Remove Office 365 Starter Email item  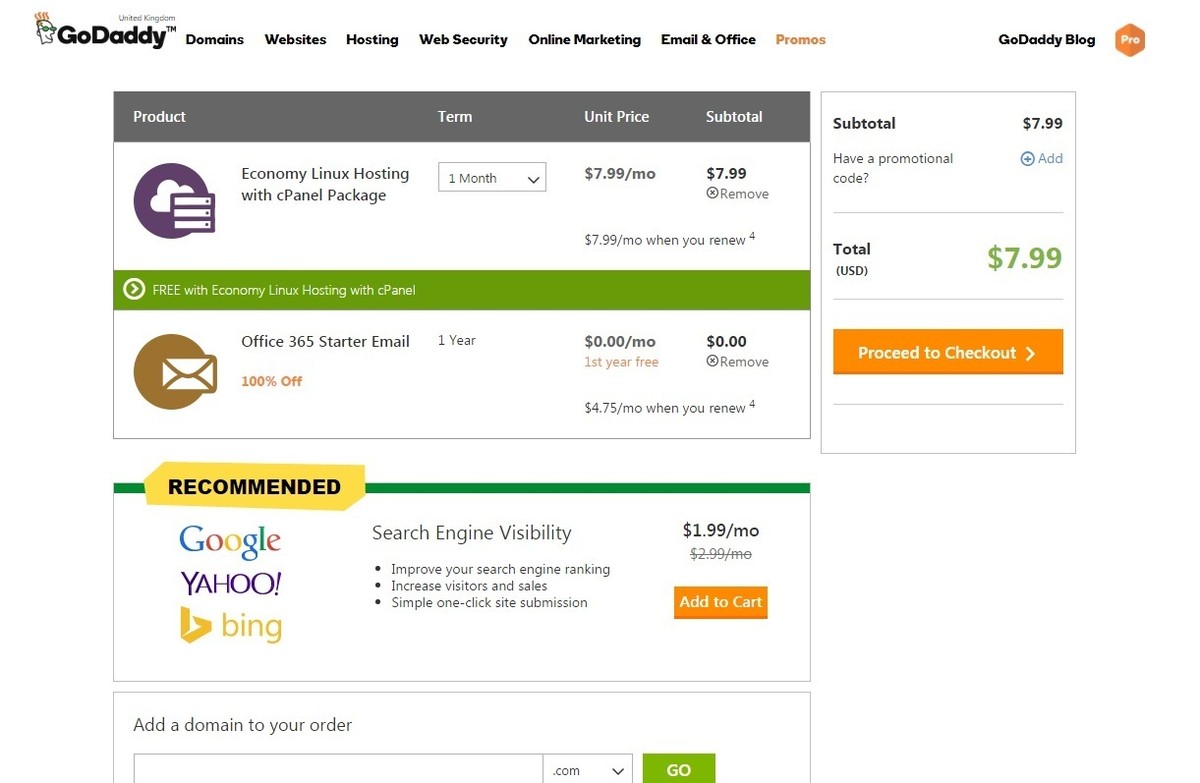[737, 362]
